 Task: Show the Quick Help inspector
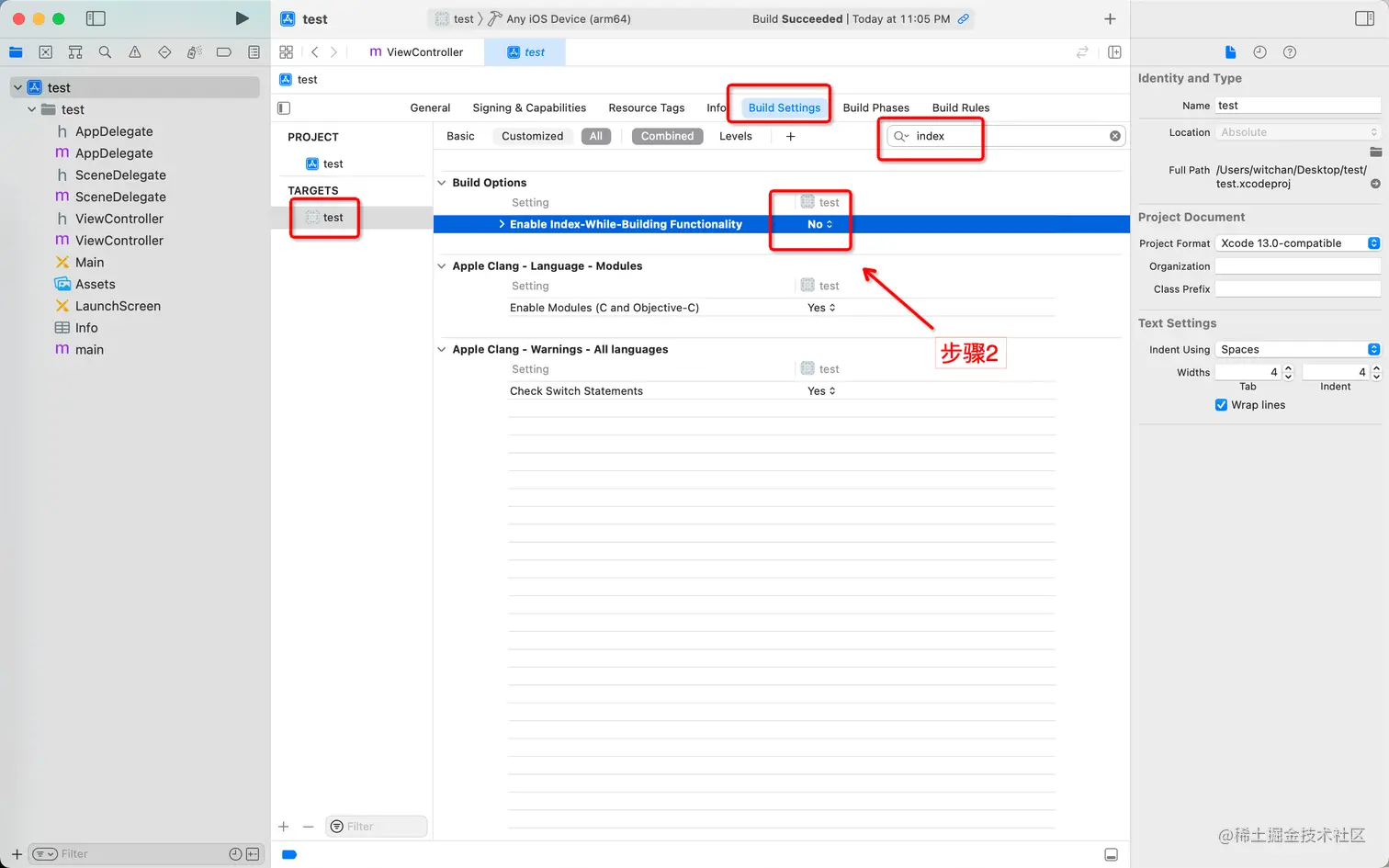pyautogui.click(x=1290, y=52)
